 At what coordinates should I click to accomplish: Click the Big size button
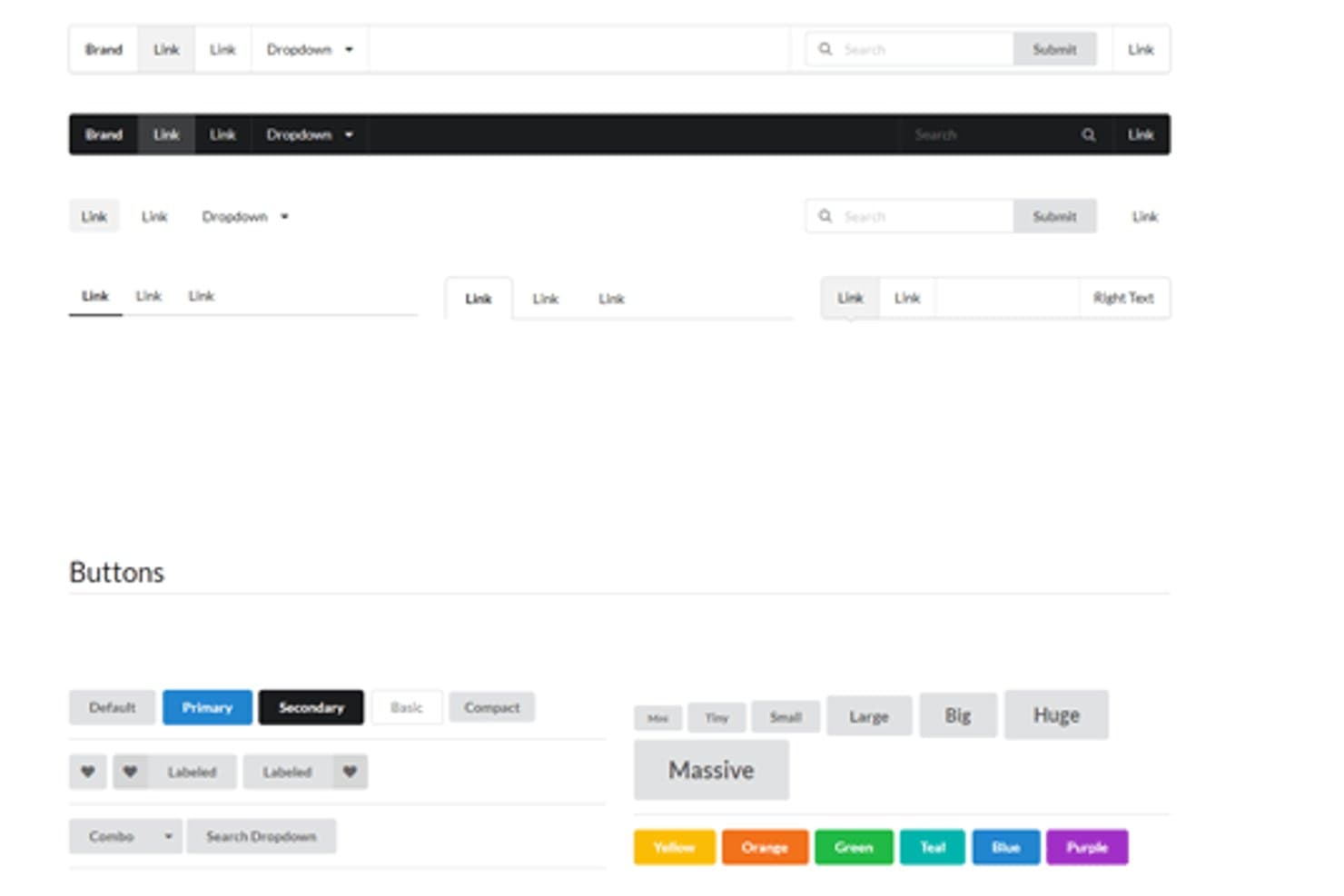pyautogui.click(x=958, y=715)
